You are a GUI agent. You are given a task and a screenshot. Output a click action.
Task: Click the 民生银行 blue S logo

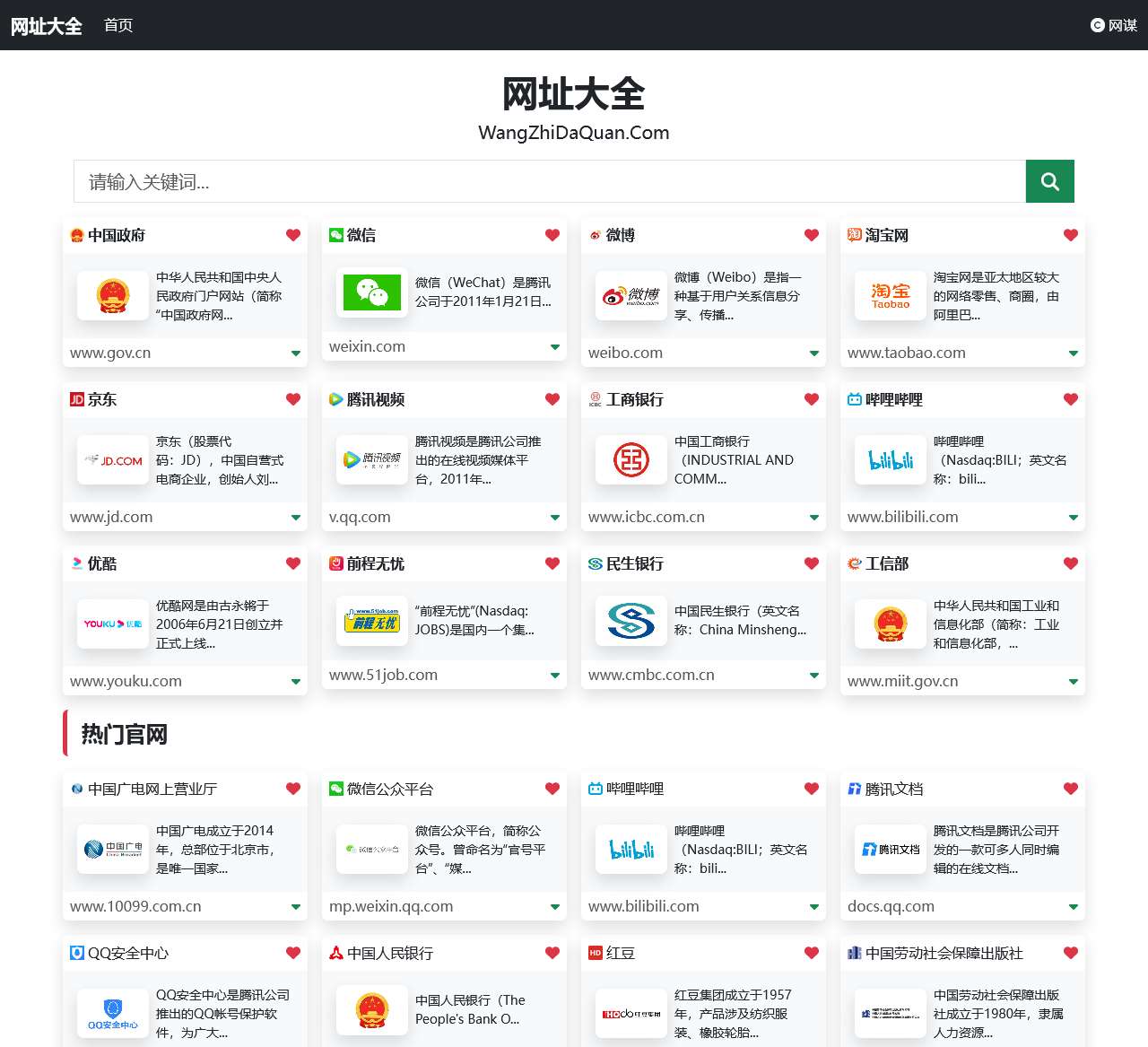(631, 620)
